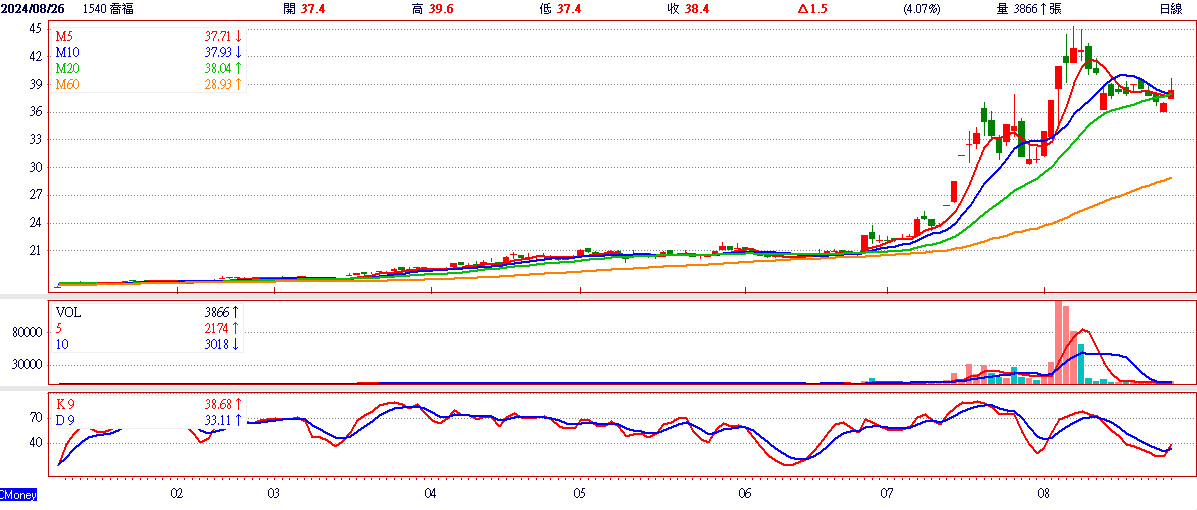The image size is (1197, 510).
Task: Click the 日線 daily chart label
Action: pyautogui.click(x=1170, y=9)
